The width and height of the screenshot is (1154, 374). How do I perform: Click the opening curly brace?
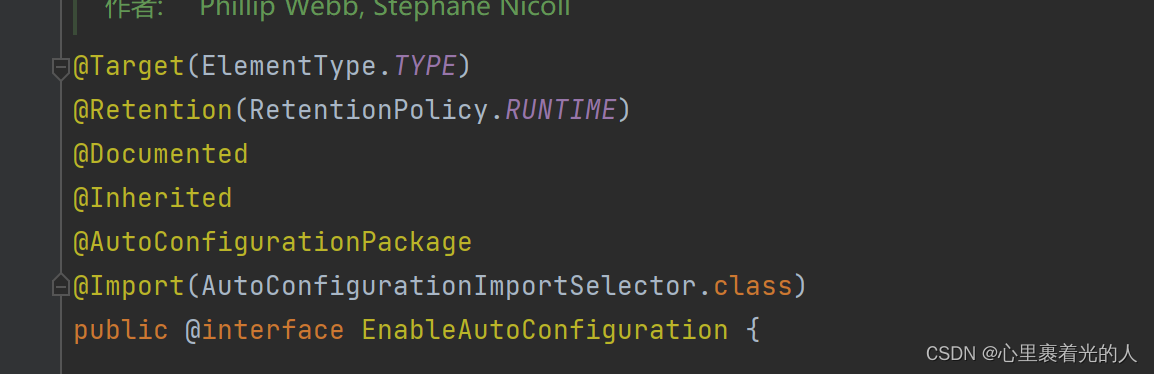[x=752, y=330]
